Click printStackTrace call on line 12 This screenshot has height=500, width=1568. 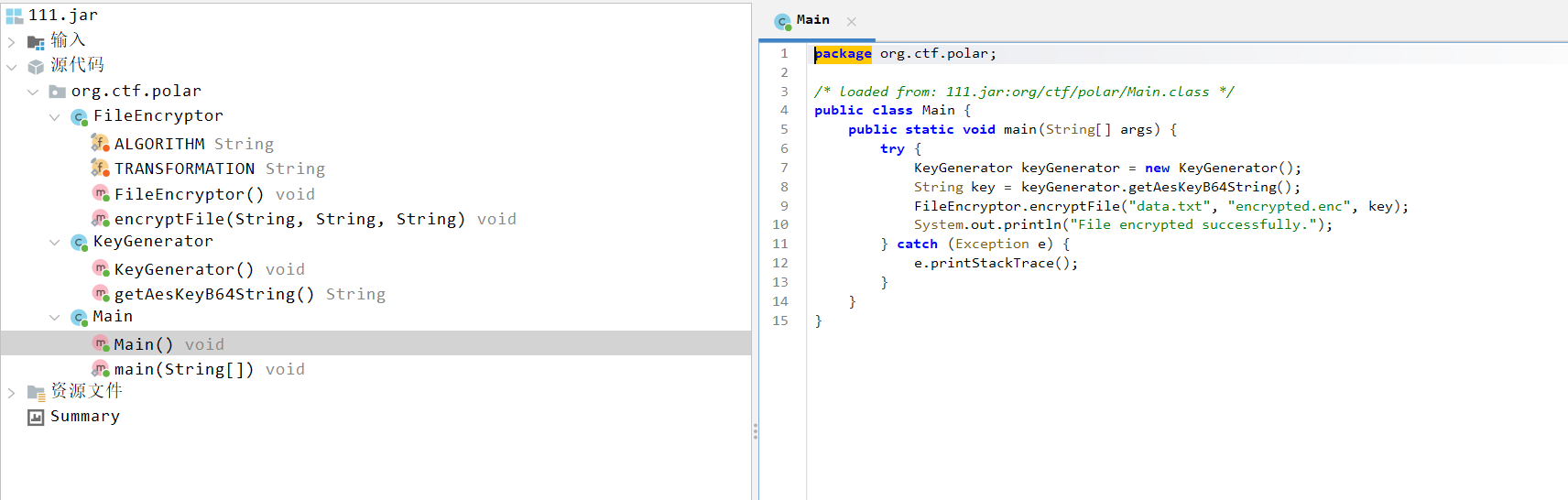pyautogui.click(x=992, y=264)
